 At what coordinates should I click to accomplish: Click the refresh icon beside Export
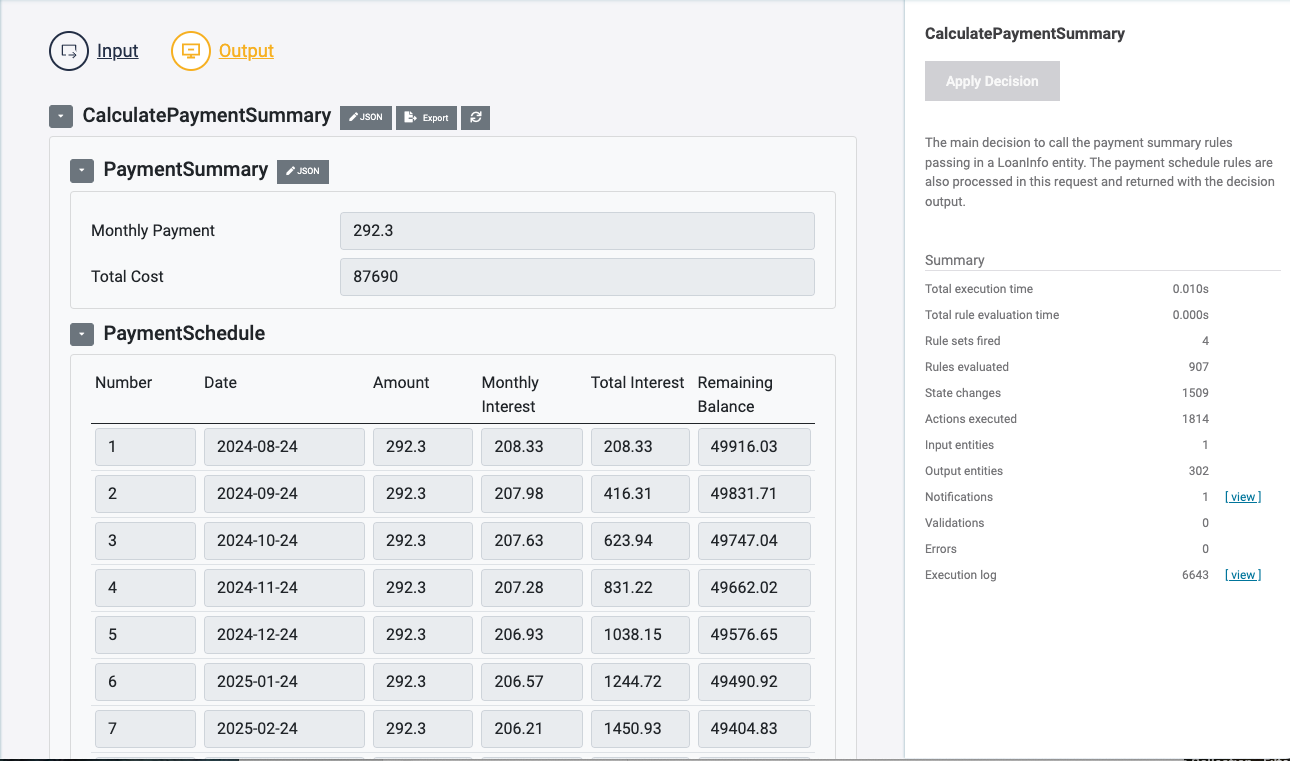pyautogui.click(x=476, y=117)
